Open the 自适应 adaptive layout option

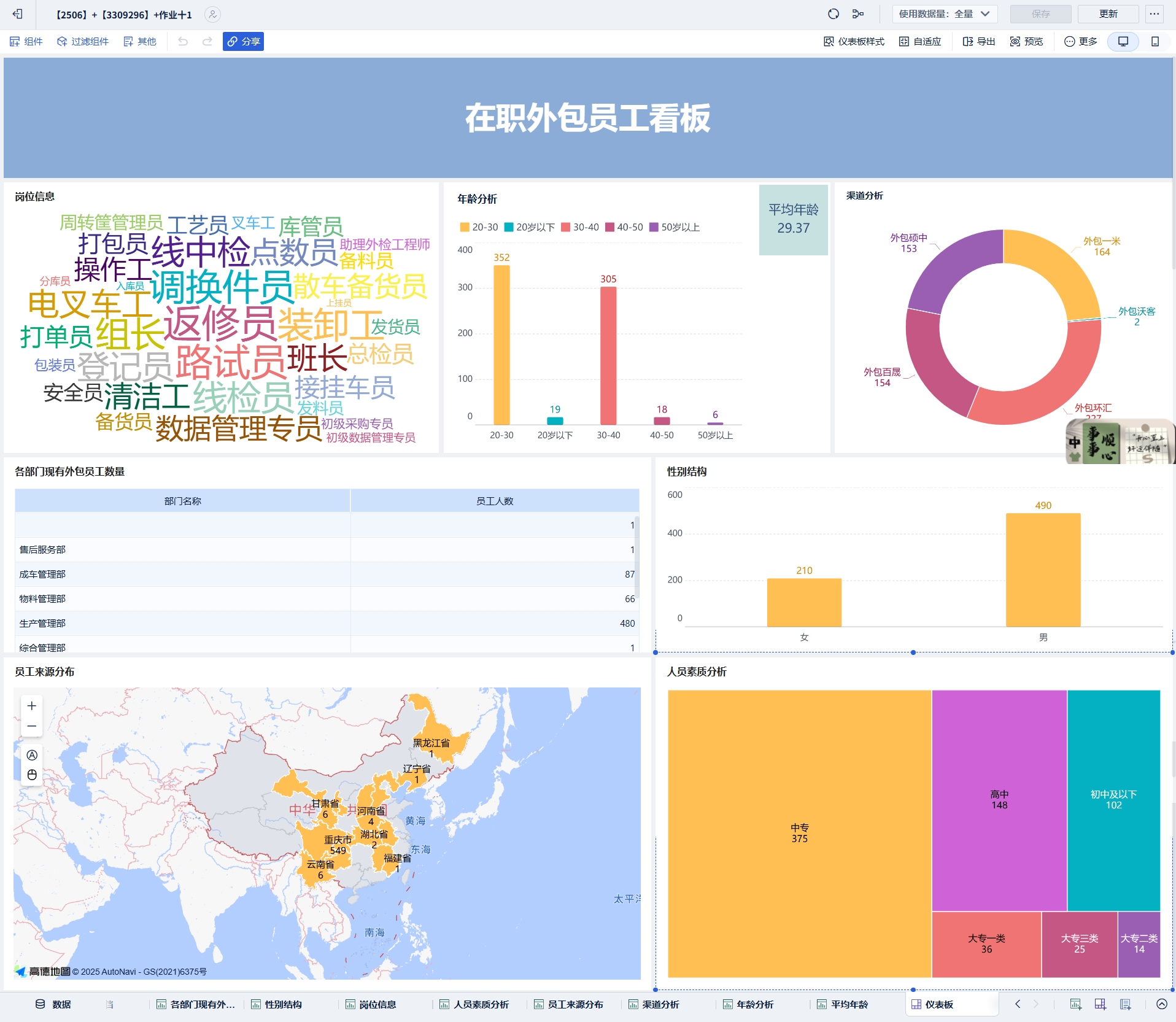click(x=920, y=41)
